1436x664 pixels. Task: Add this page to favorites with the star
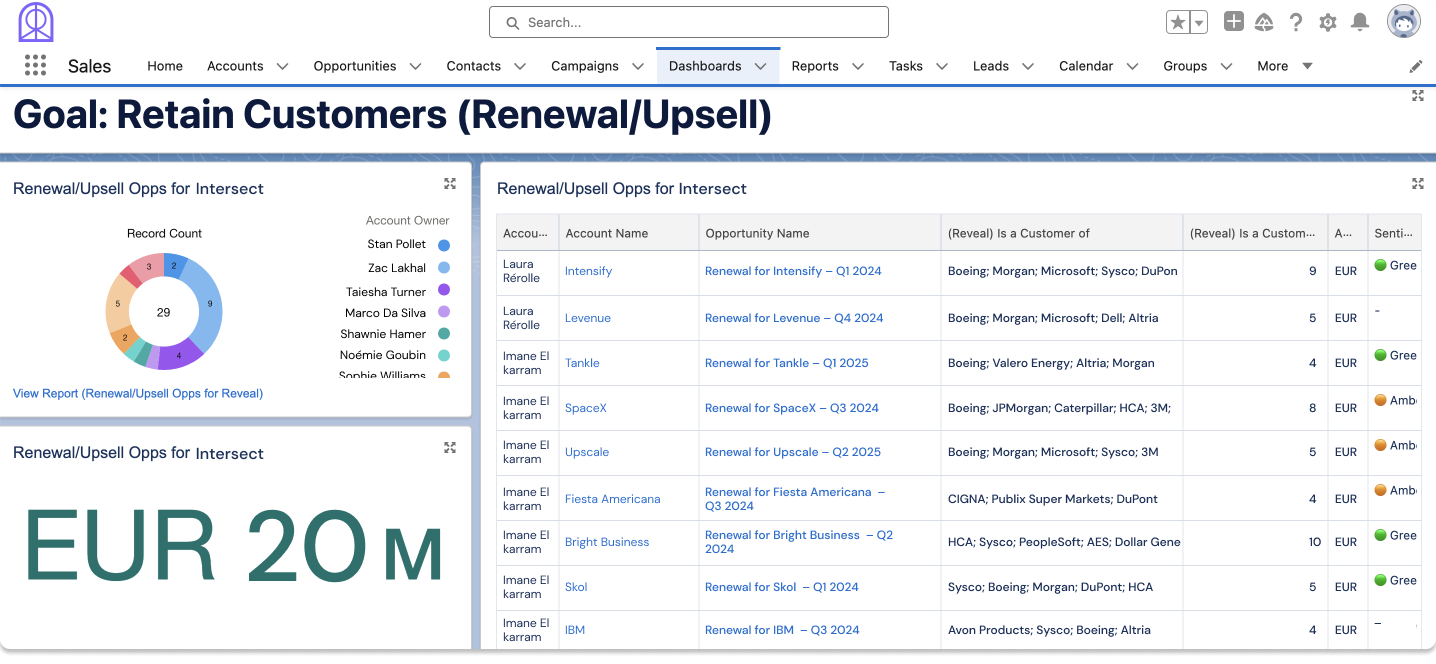pyautogui.click(x=1177, y=22)
